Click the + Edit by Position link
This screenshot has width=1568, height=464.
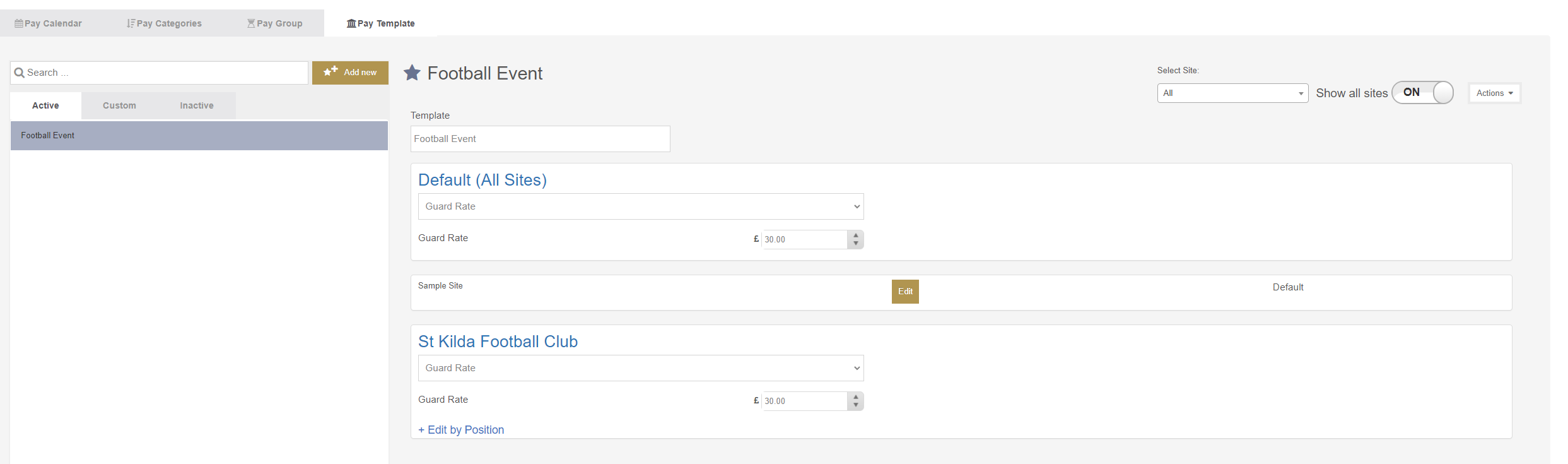pos(461,430)
